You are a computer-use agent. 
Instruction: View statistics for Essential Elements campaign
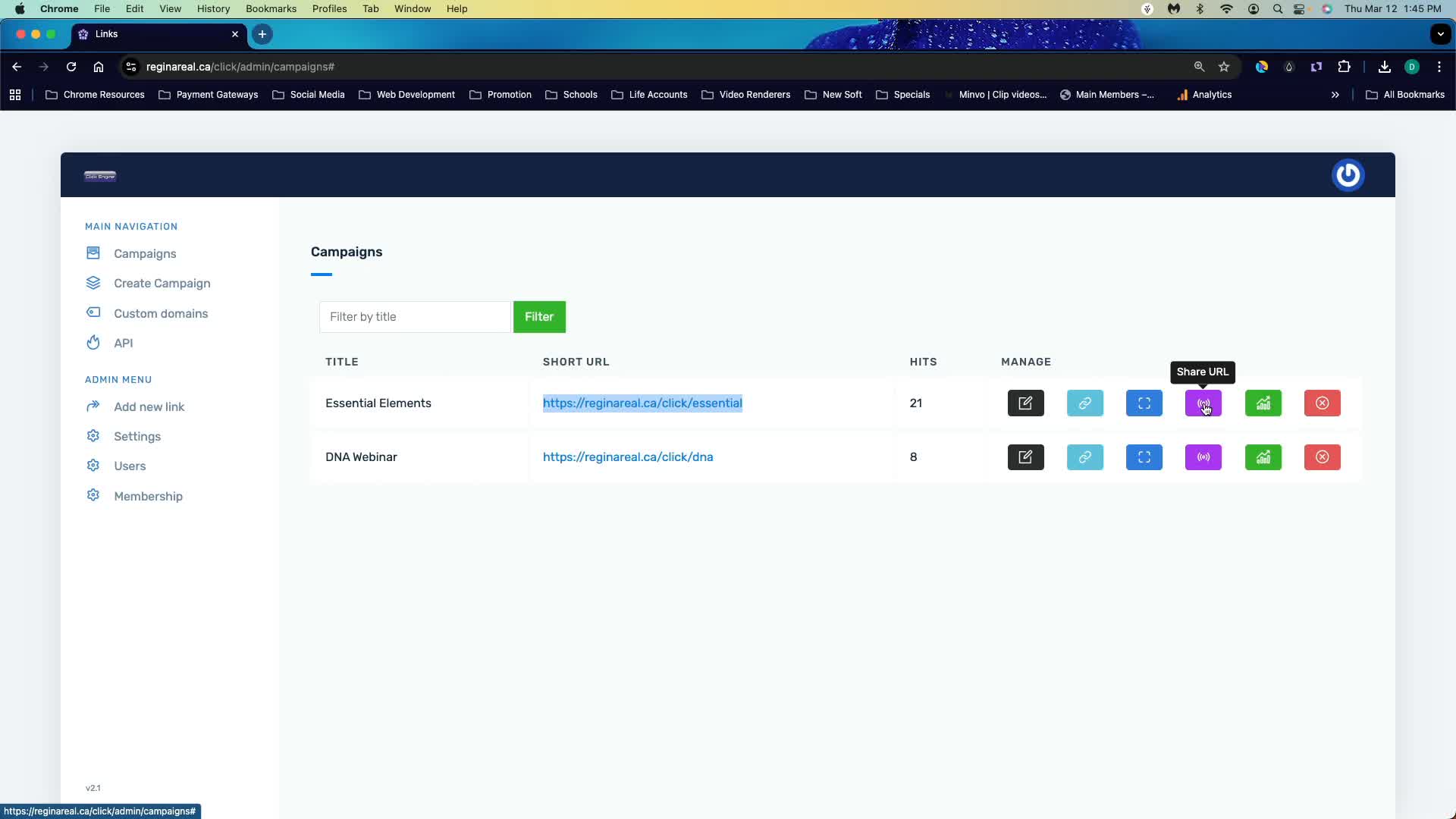pos(1263,403)
